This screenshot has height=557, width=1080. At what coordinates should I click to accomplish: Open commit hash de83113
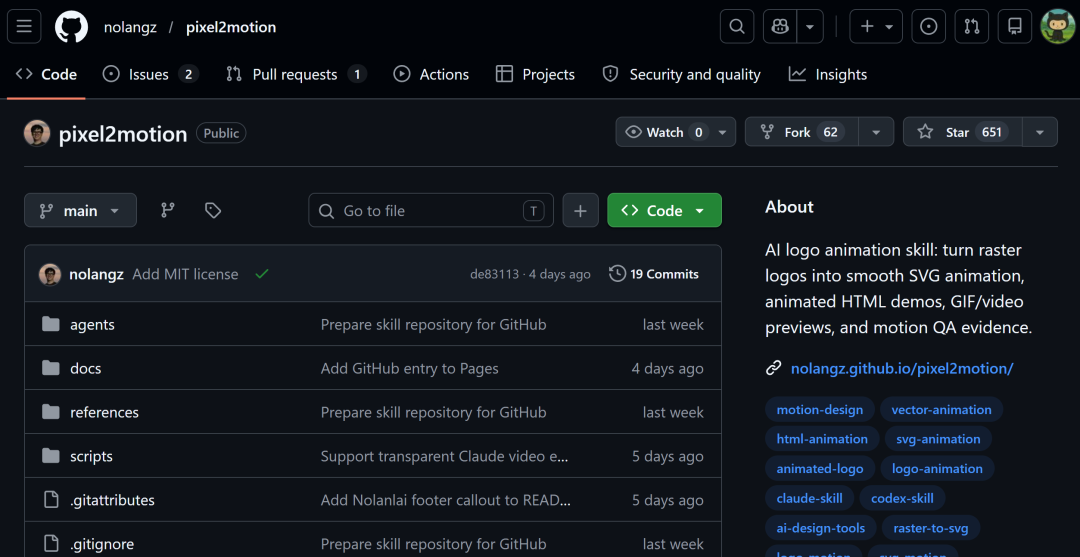tap(494, 275)
